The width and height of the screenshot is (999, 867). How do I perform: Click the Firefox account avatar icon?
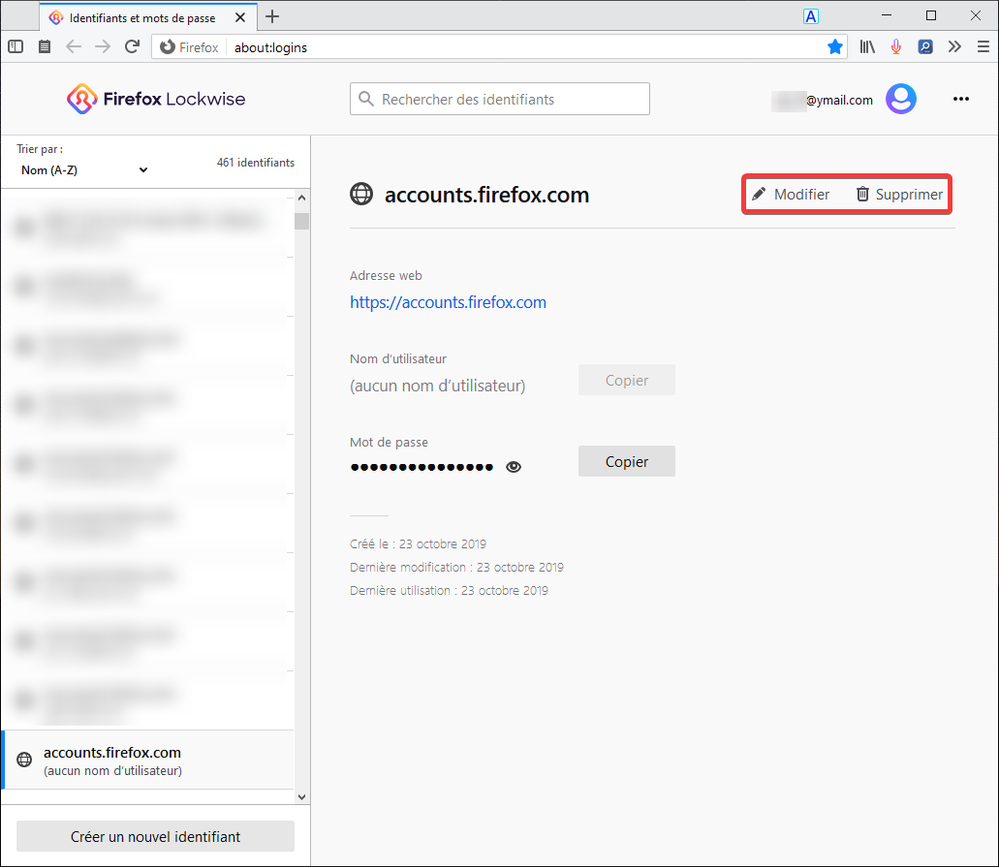901,99
